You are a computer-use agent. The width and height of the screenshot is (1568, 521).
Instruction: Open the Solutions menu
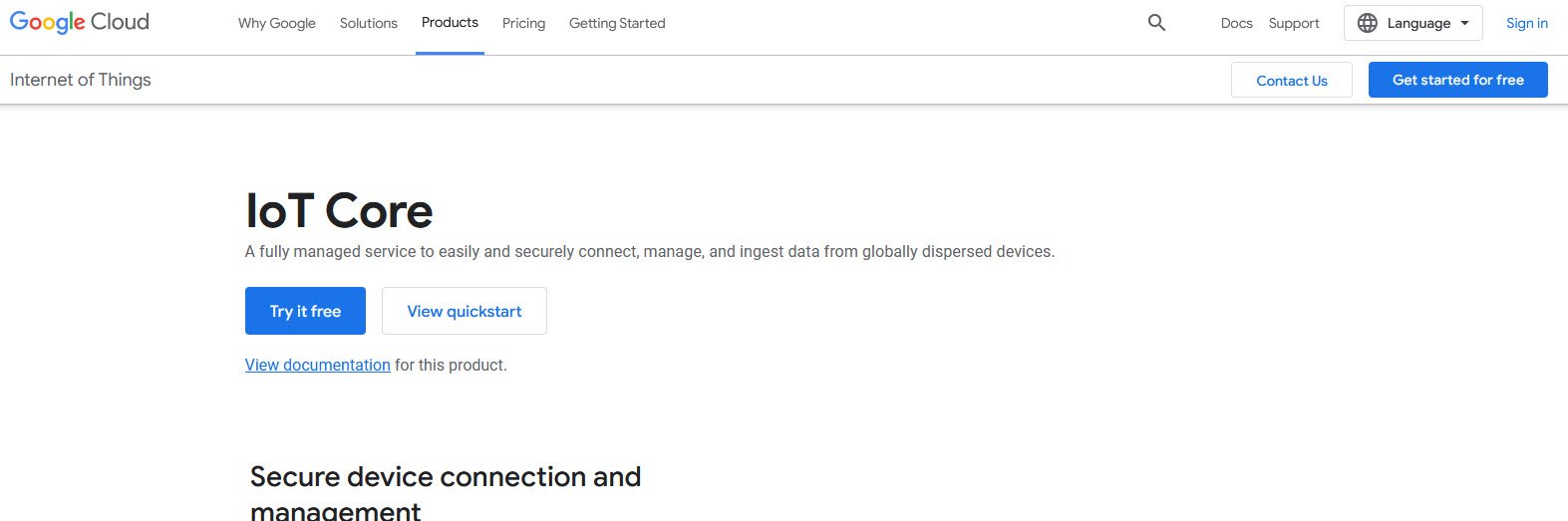[369, 23]
